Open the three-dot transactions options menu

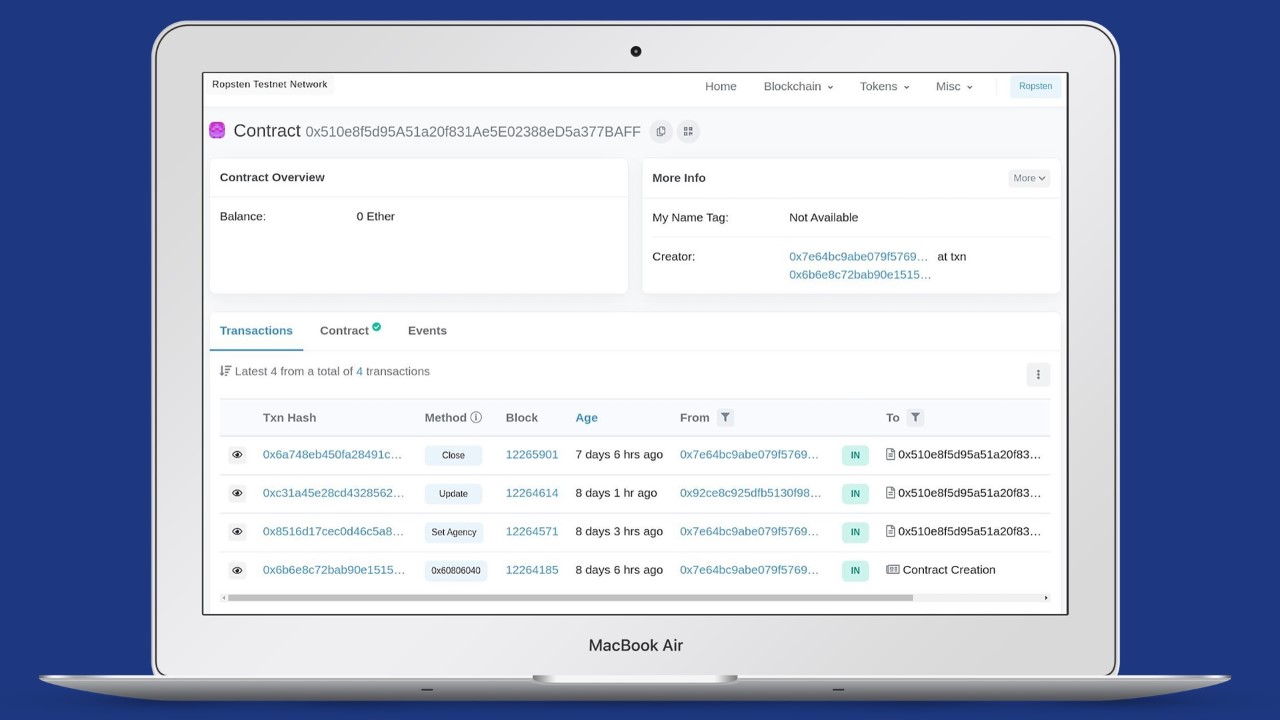(x=1038, y=374)
